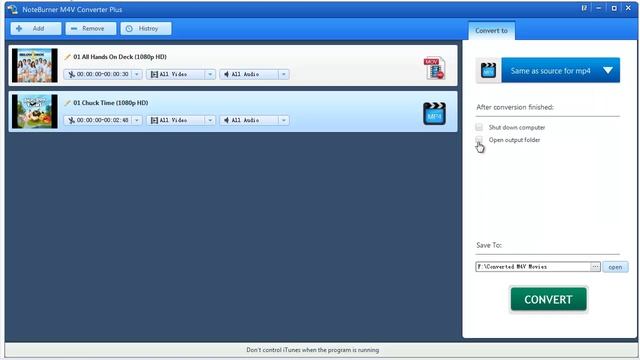The width and height of the screenshot is (640, 360).
Task: Click the plus icon on the Add button
Action: coord(19,29)
